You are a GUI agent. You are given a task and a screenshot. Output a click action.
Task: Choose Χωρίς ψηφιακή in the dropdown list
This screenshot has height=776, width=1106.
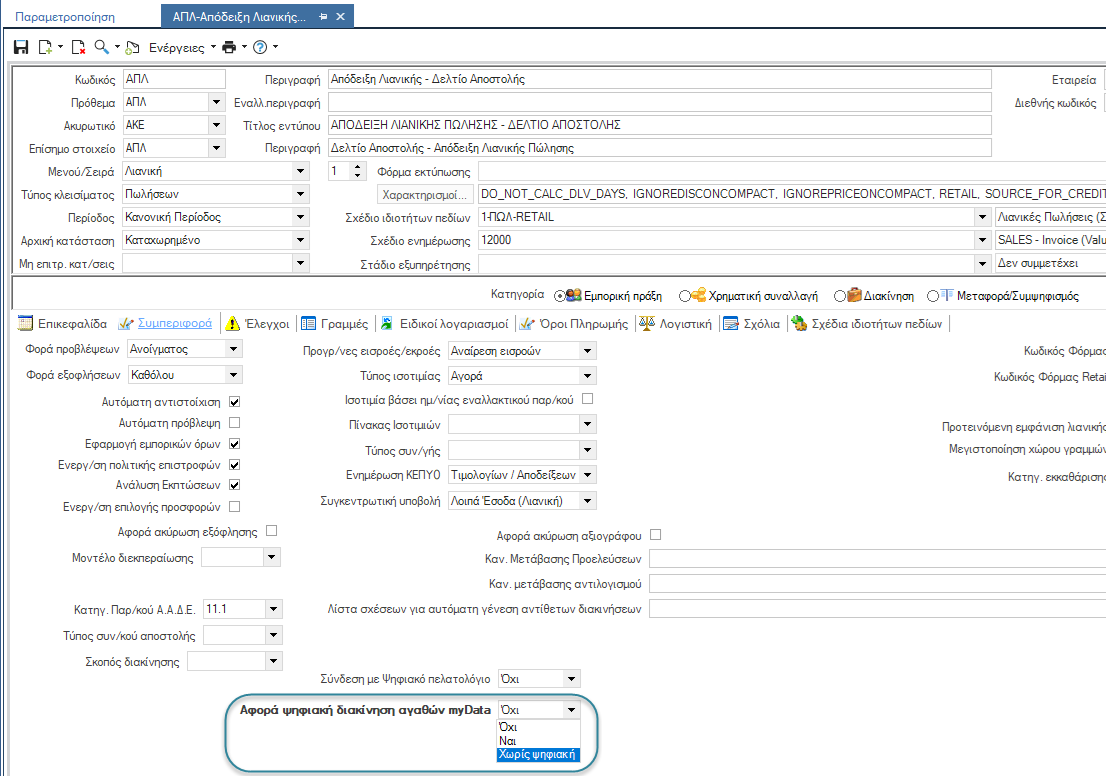[539, 754]
